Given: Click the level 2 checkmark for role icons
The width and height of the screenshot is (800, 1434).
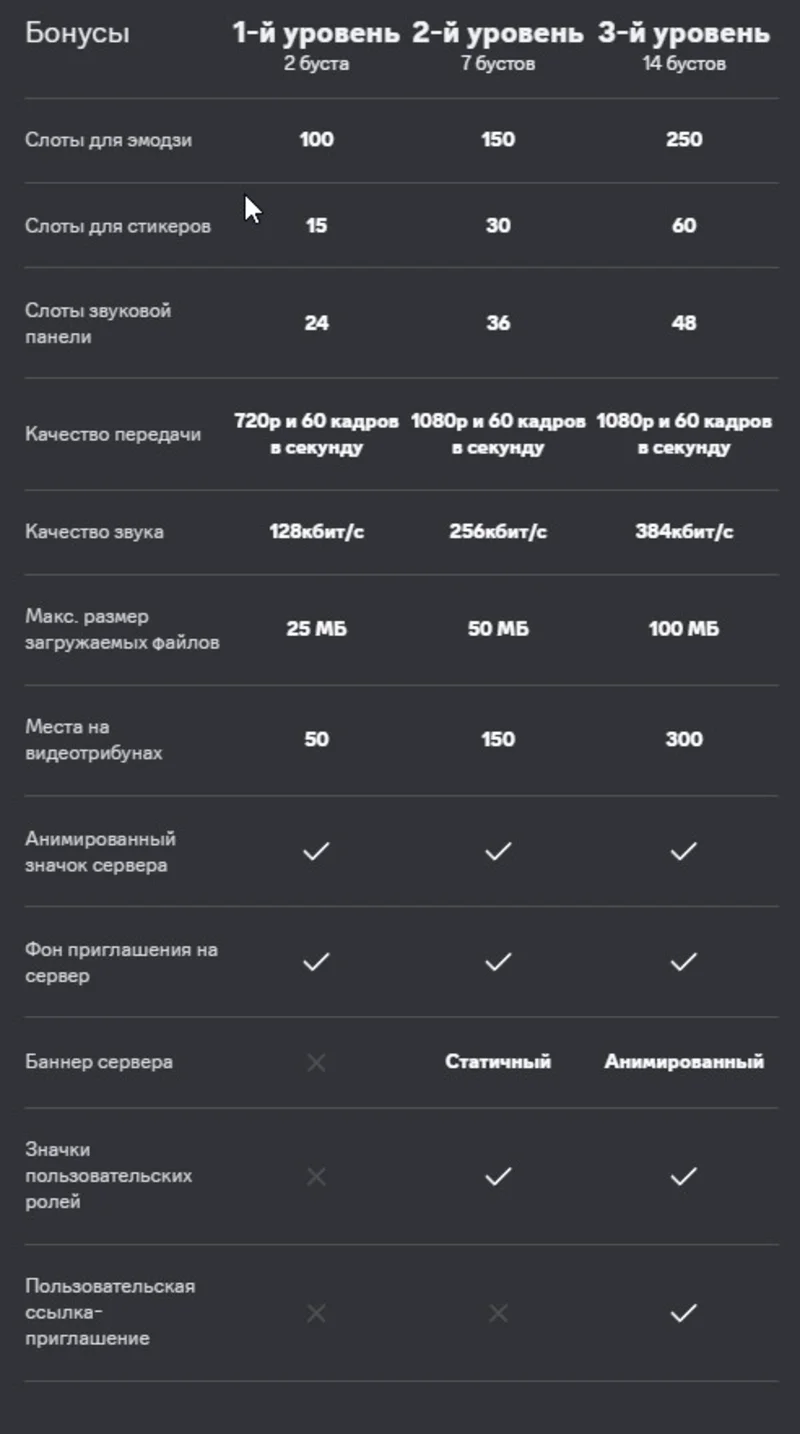Looking at the screenshot, I should (498, 1177).
